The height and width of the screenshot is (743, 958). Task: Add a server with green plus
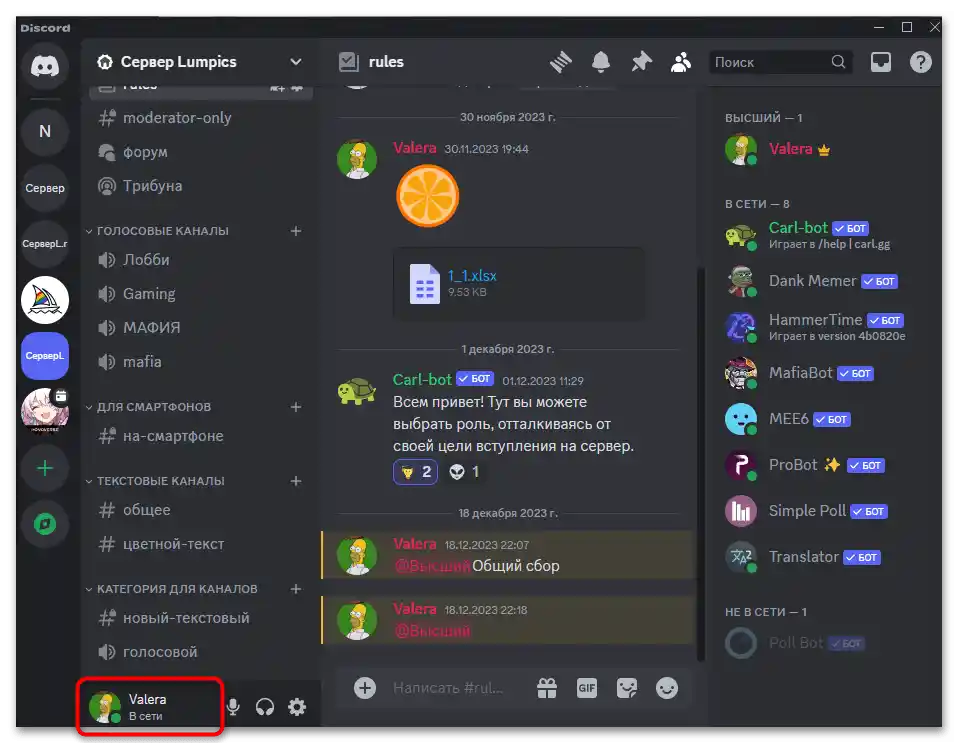[x=45, y=469]
